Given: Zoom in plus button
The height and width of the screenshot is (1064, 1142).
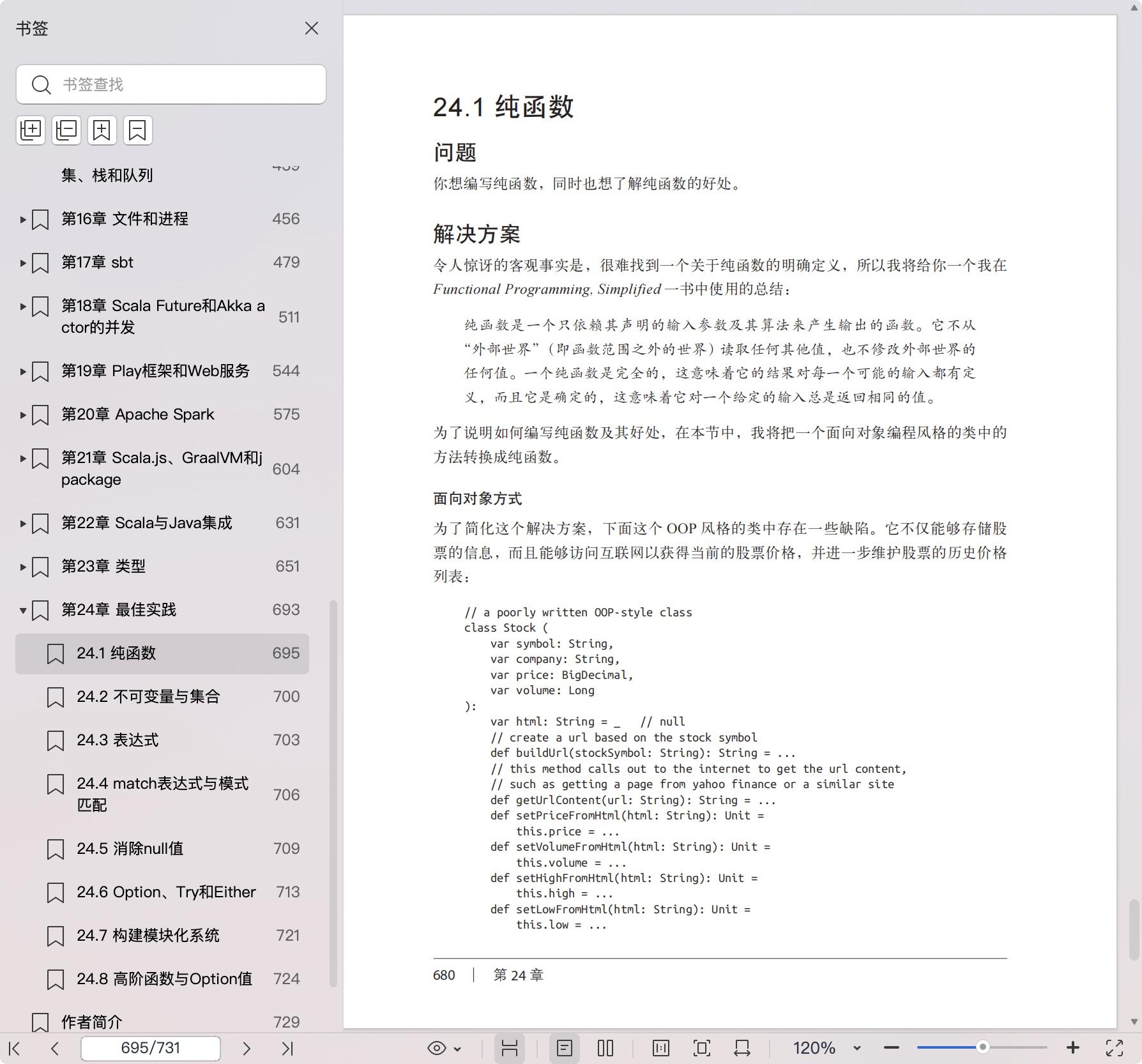Looking at the screenshot, I should tap(1073, 1048).
